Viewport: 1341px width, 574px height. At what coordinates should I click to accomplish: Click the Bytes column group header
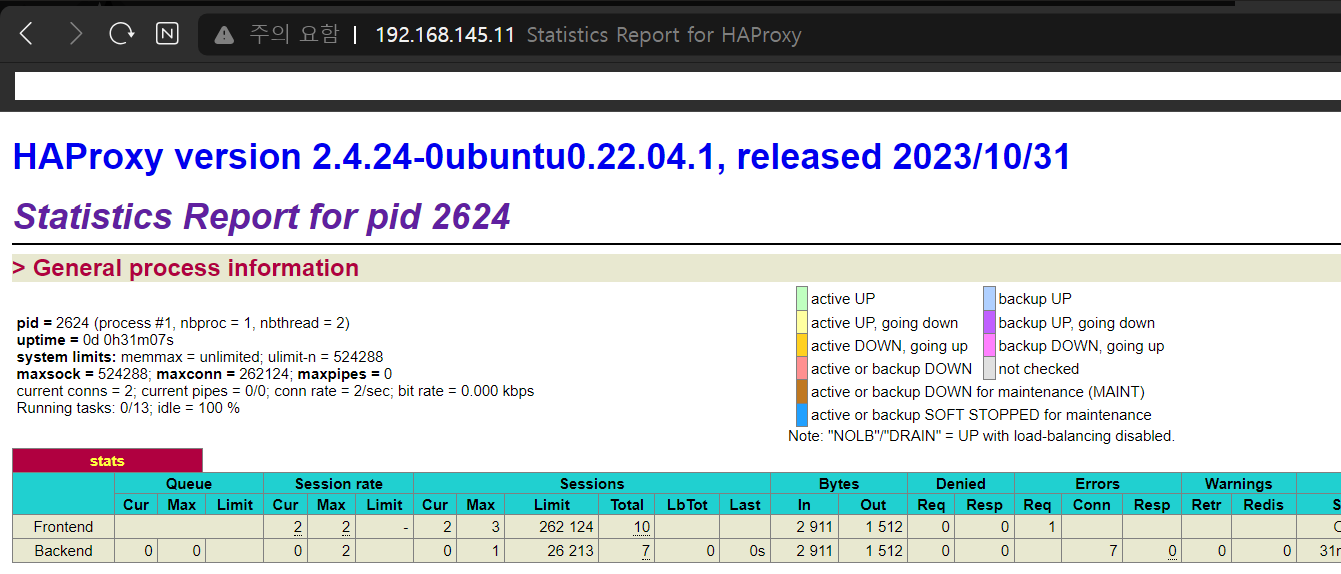point(839,483)
